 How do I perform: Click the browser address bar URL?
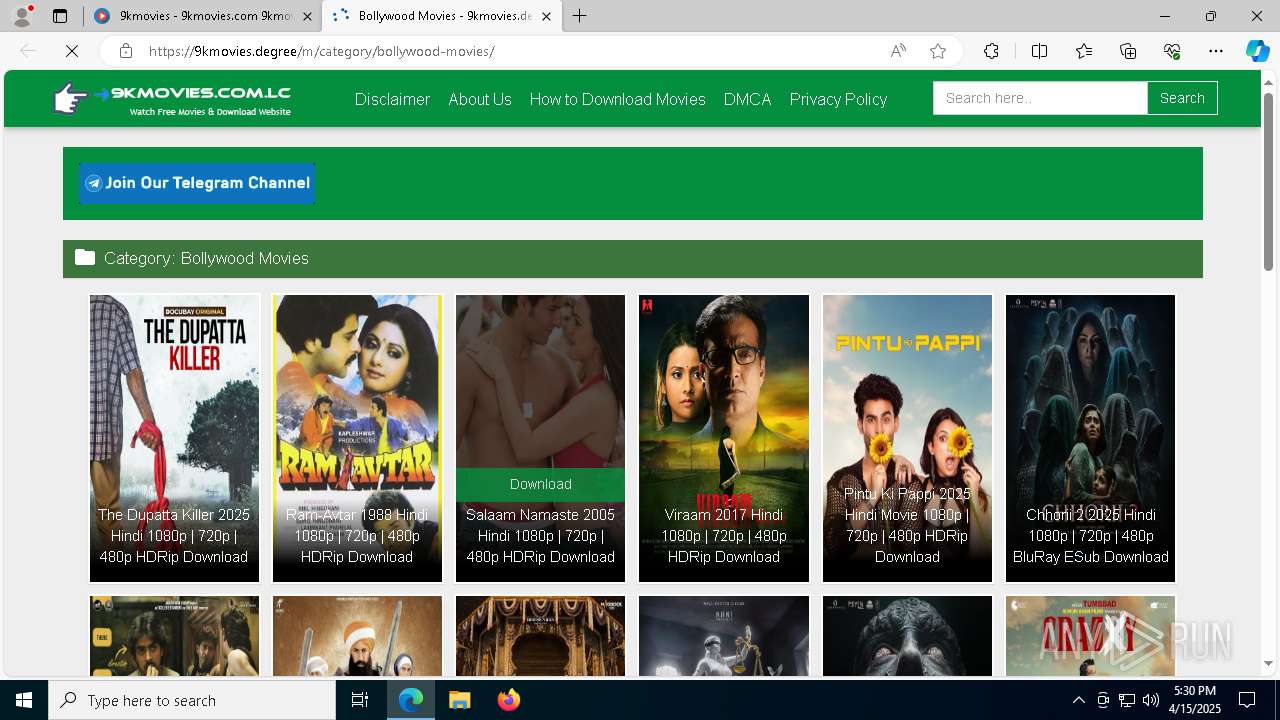321,51
